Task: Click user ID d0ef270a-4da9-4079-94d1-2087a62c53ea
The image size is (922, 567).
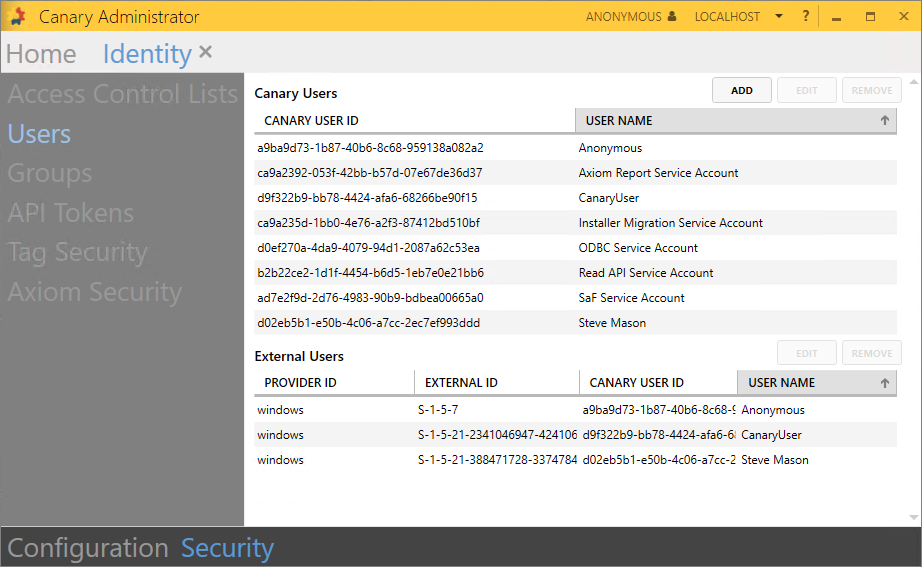Action: point(368,248)
